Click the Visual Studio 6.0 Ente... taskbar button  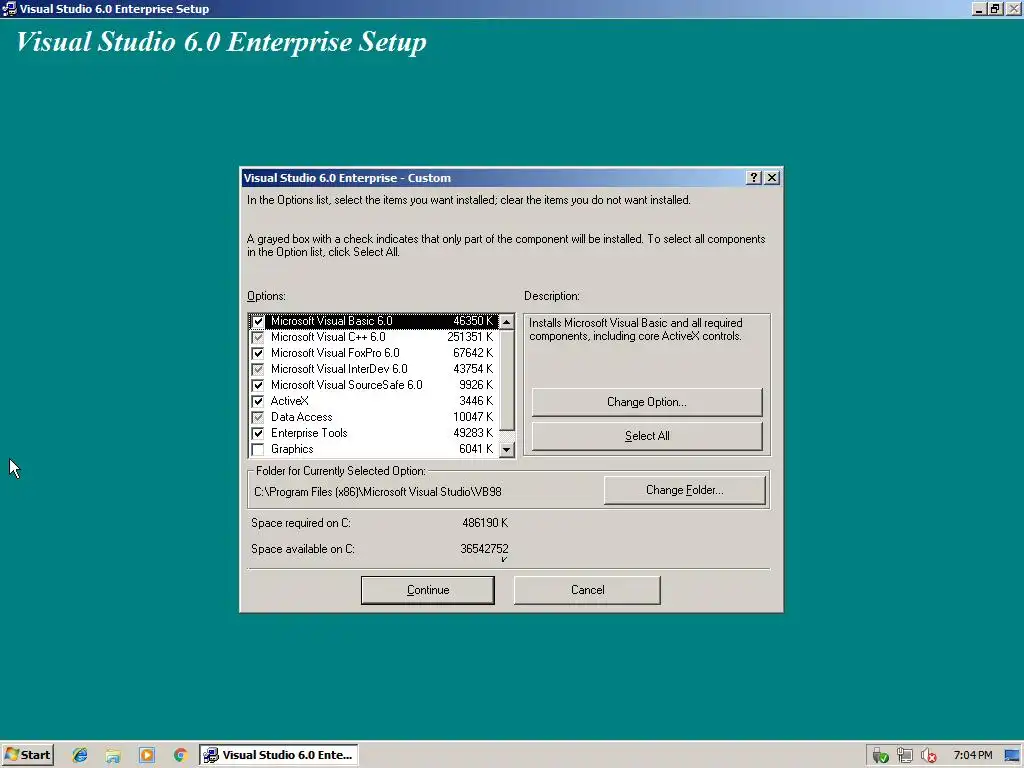pyautogui.click(x=279, y=755)
